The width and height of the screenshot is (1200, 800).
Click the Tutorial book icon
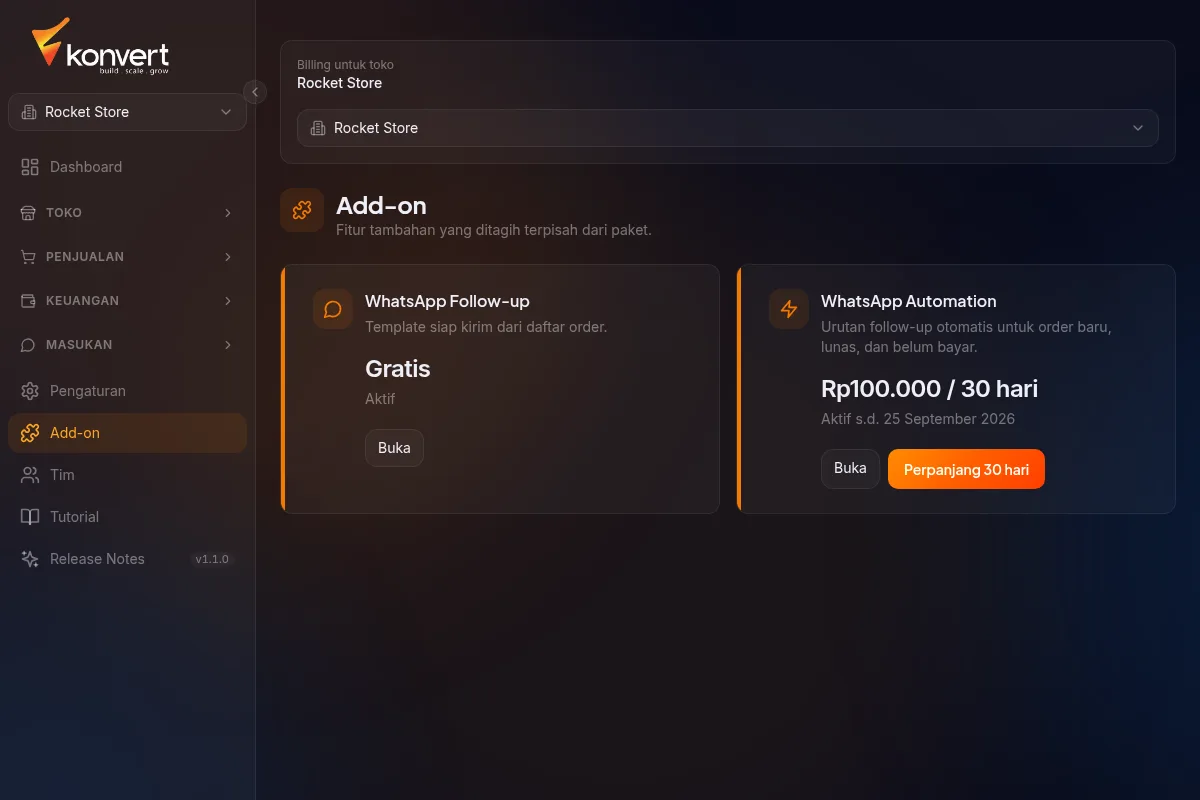[x=30, y=517]
